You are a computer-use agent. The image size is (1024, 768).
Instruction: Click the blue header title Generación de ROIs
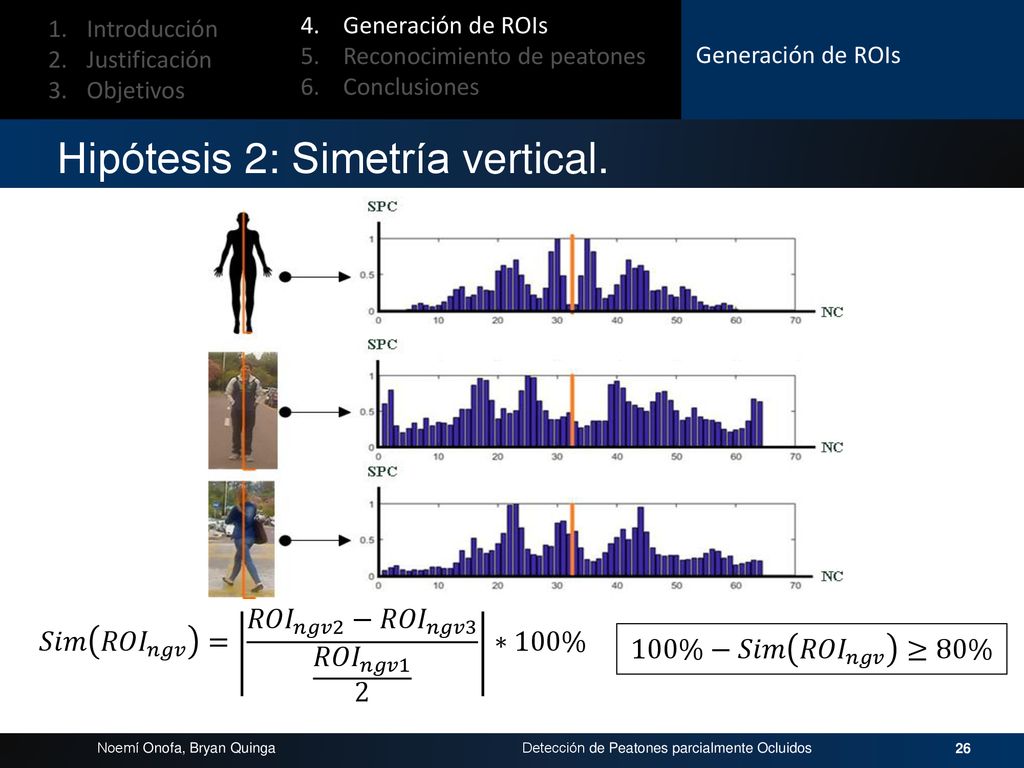coord(798,56)
